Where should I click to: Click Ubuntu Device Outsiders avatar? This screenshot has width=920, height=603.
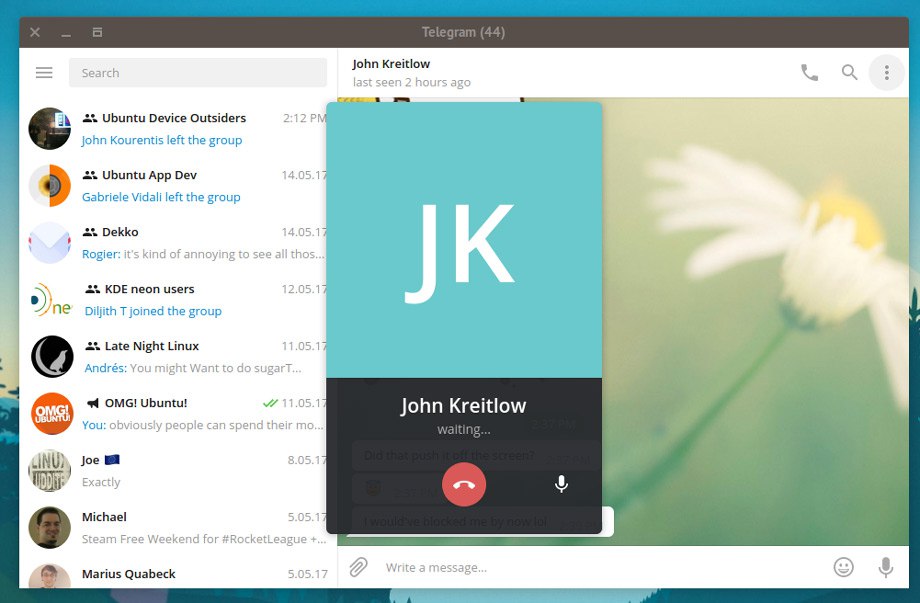pyautogui.click(x=50, y=128)
